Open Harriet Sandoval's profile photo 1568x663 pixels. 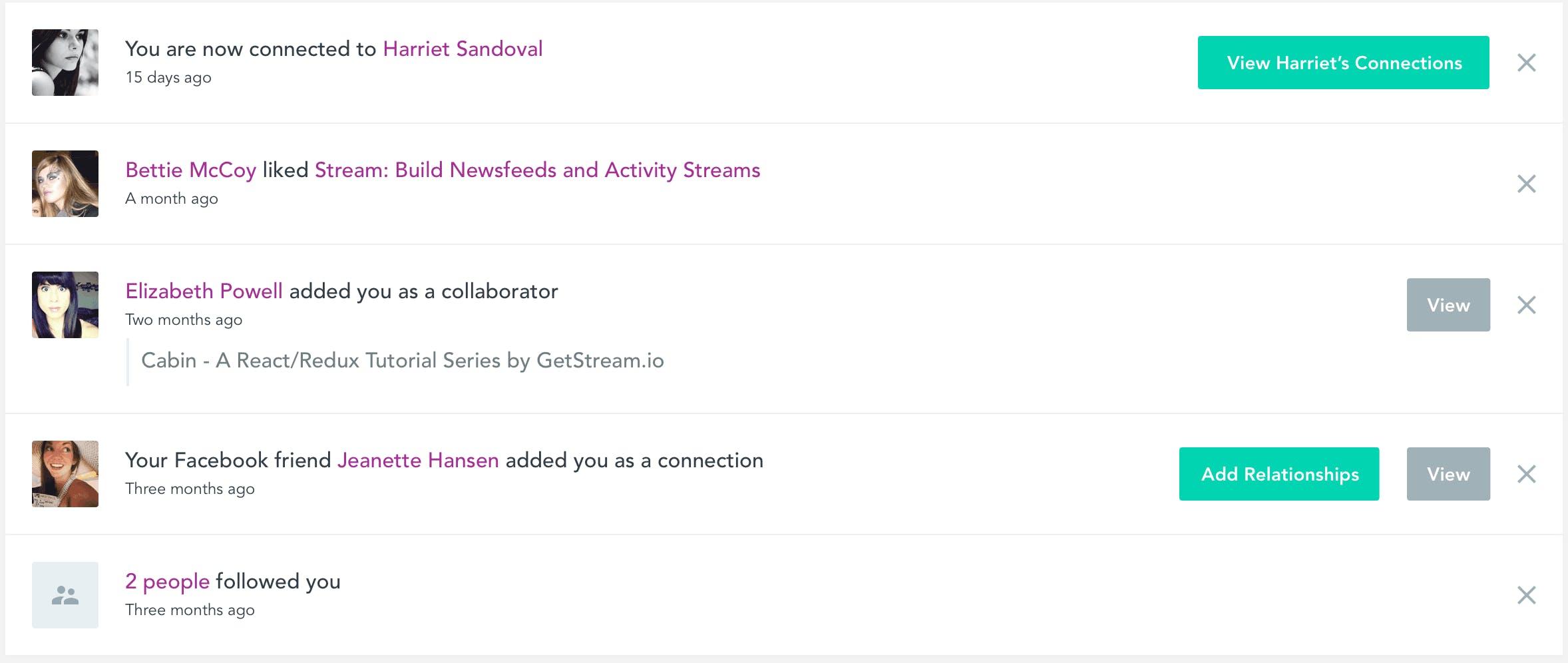[65, 63]
